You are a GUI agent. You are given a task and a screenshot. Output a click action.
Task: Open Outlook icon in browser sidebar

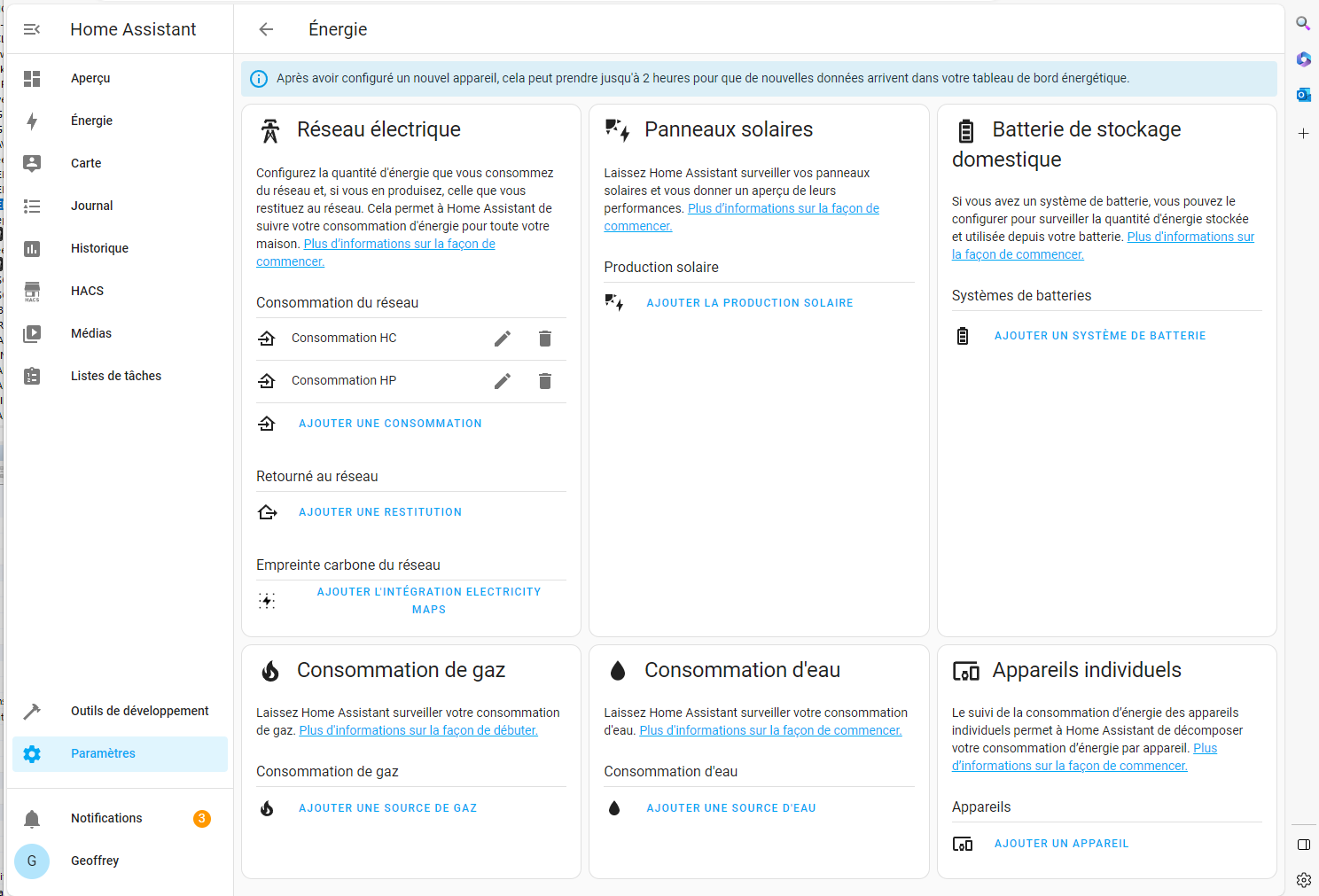(x=1303, y=95)
